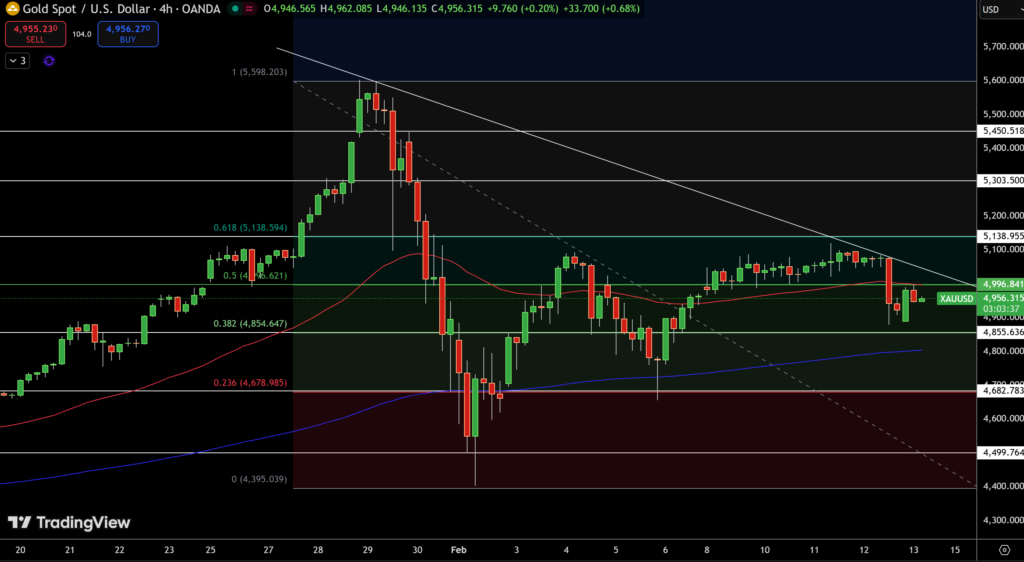Image resolution: width=1024 pixels, height=562 pixels.
Task: Click the XAUUSD price label tag
Action: tap(957, 298)
